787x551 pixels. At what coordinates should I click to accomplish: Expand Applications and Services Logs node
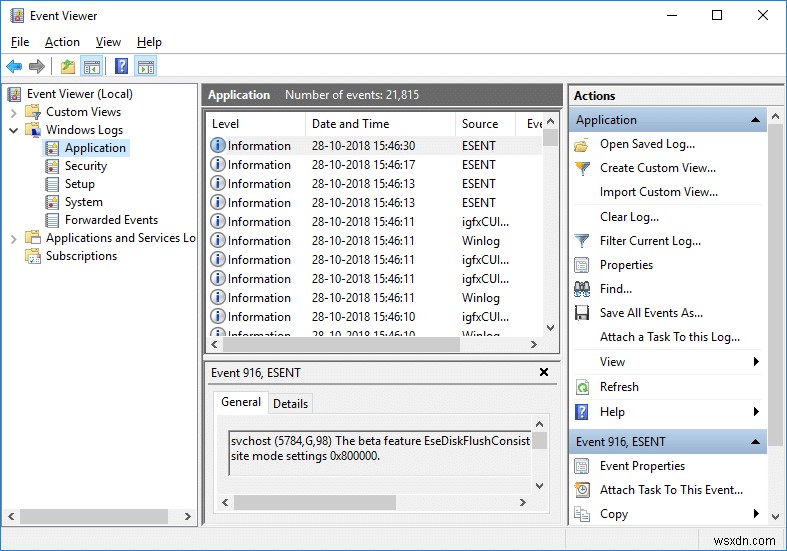(14, 238)
